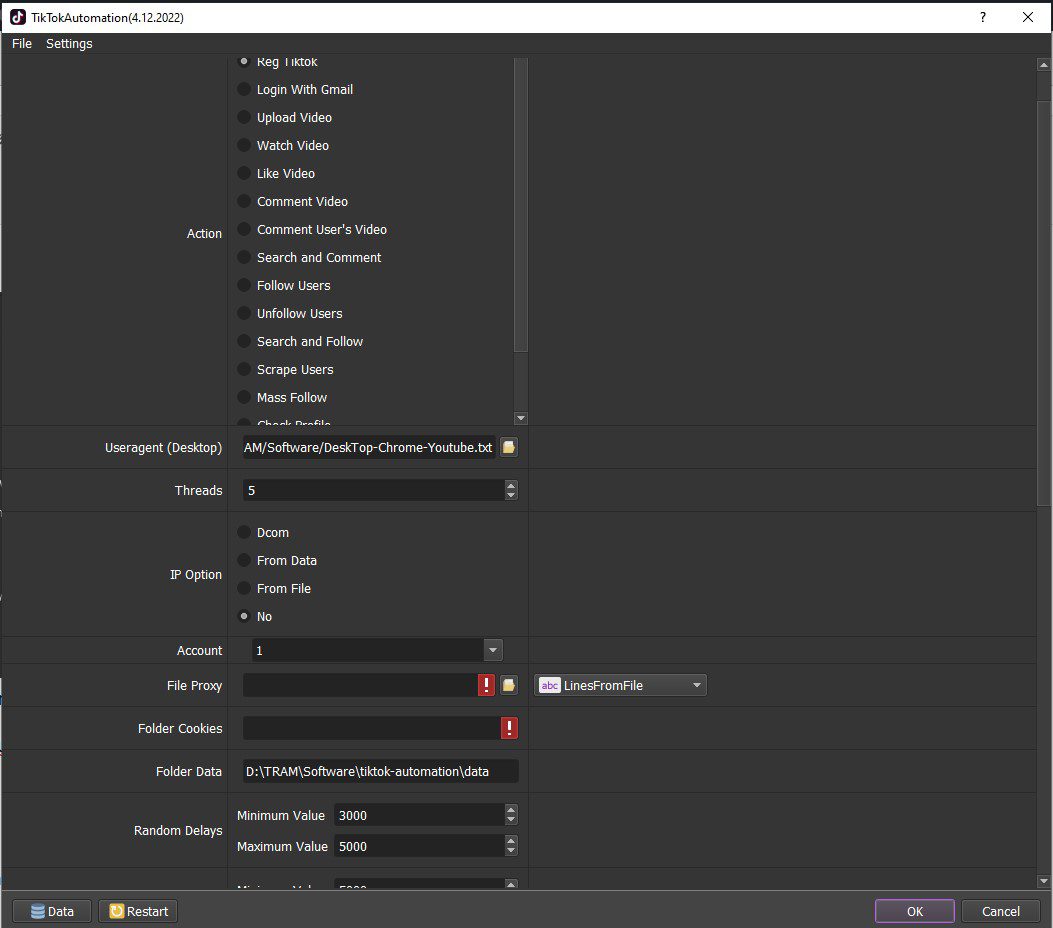Click the Restart button

tap(138, 911)
